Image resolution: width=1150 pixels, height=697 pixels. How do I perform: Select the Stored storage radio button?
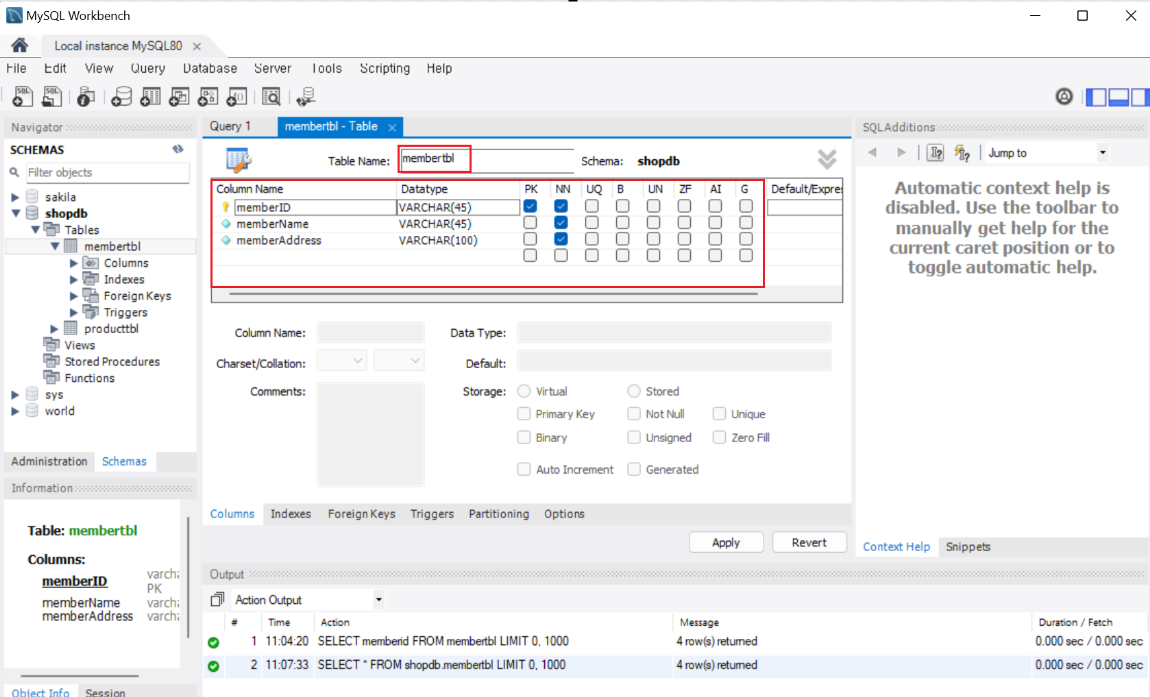click(x=634, y=391)
